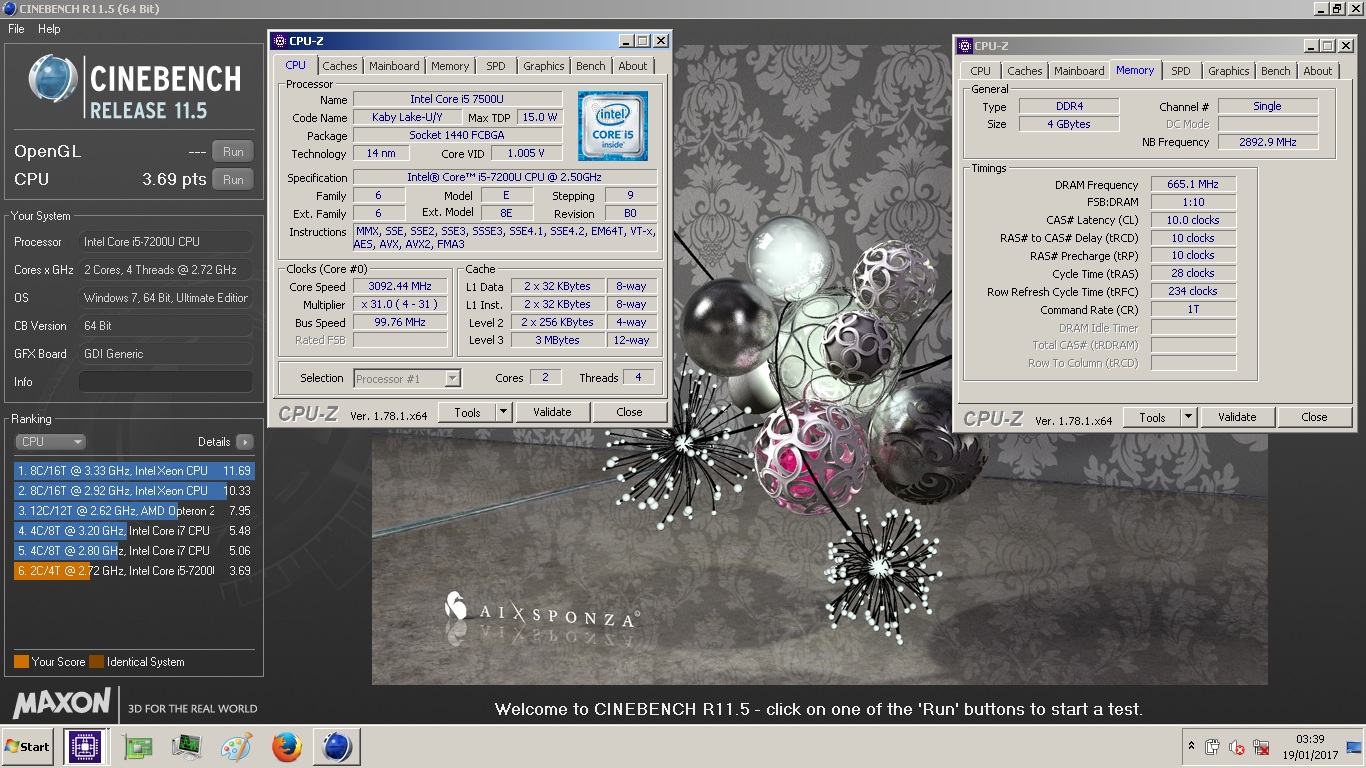Run the OpenGL test
This screenshot has height=768, width=1366.
[233, 152]
